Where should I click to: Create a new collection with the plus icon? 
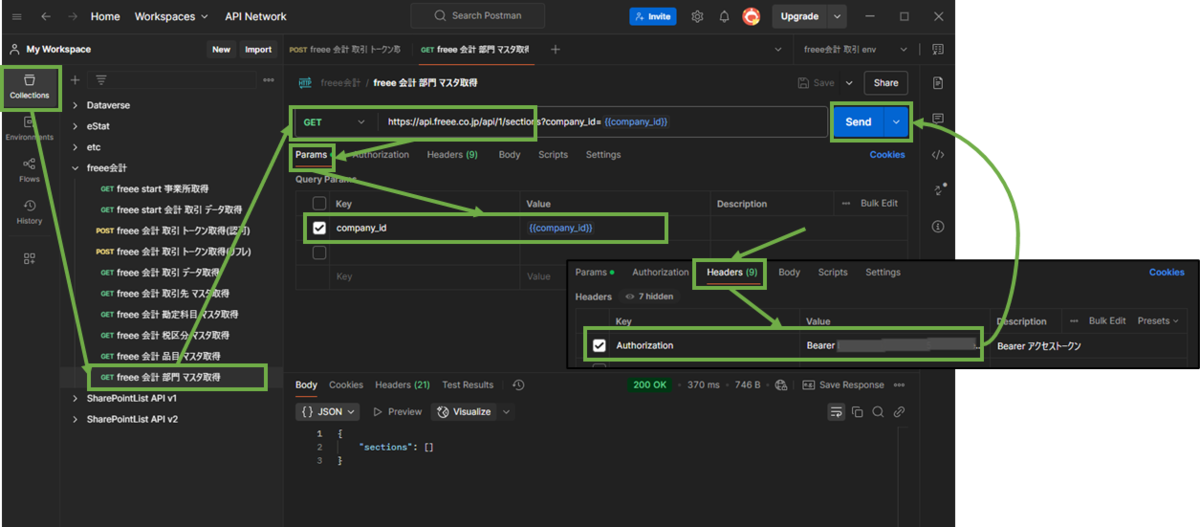[75, 80]
